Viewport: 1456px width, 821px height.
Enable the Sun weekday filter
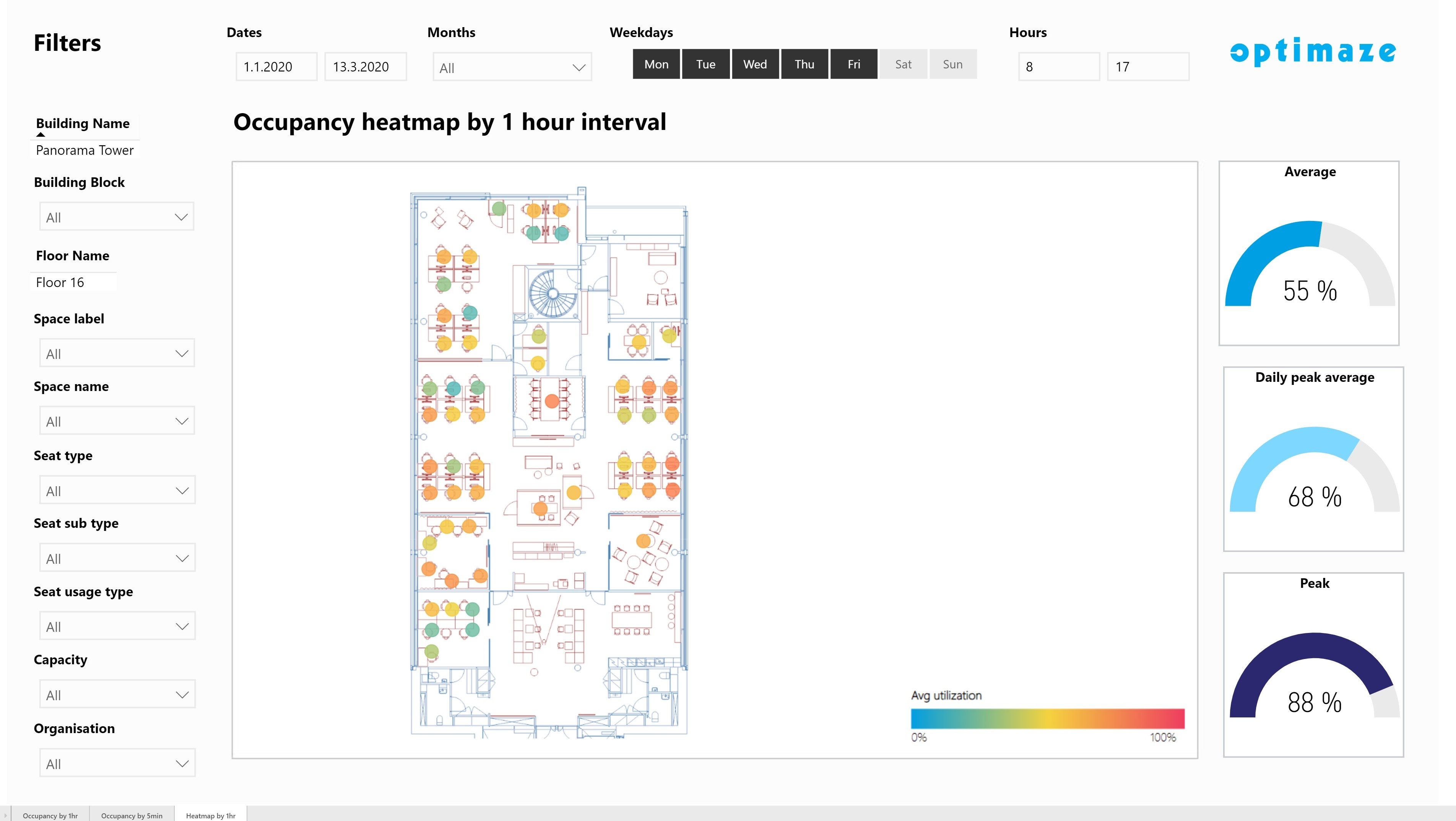(x=952, y=65)
